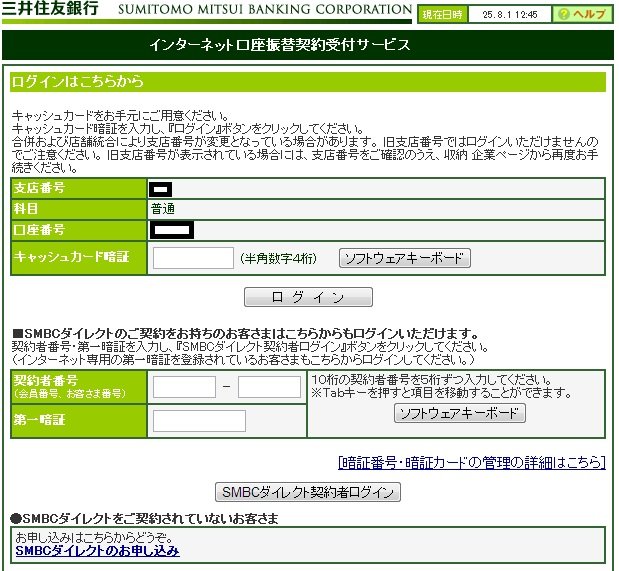The width and height of the screenshot is (619, 571).
Task: Click the 支店番号 row label
Action: (39, 188)
